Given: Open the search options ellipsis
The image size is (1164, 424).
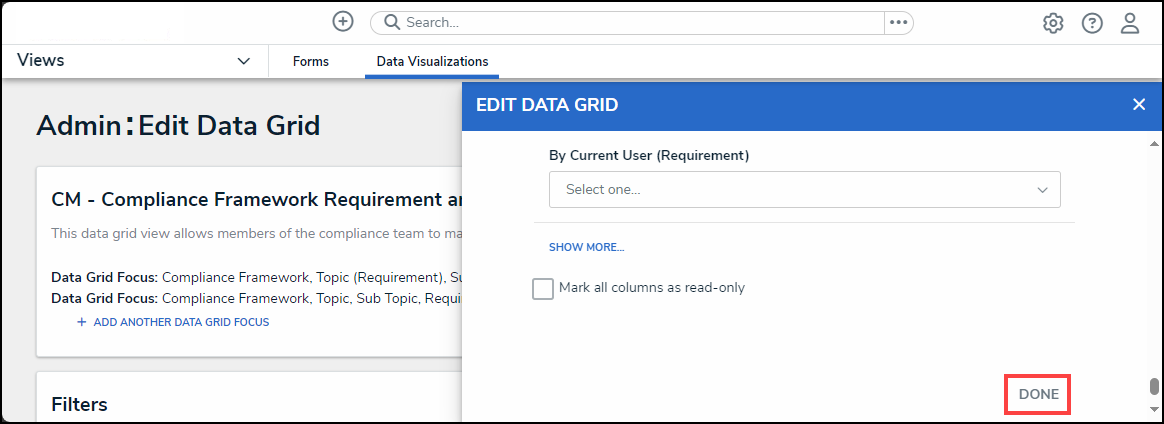Looking at the screenshot, I should pos(898,22).
